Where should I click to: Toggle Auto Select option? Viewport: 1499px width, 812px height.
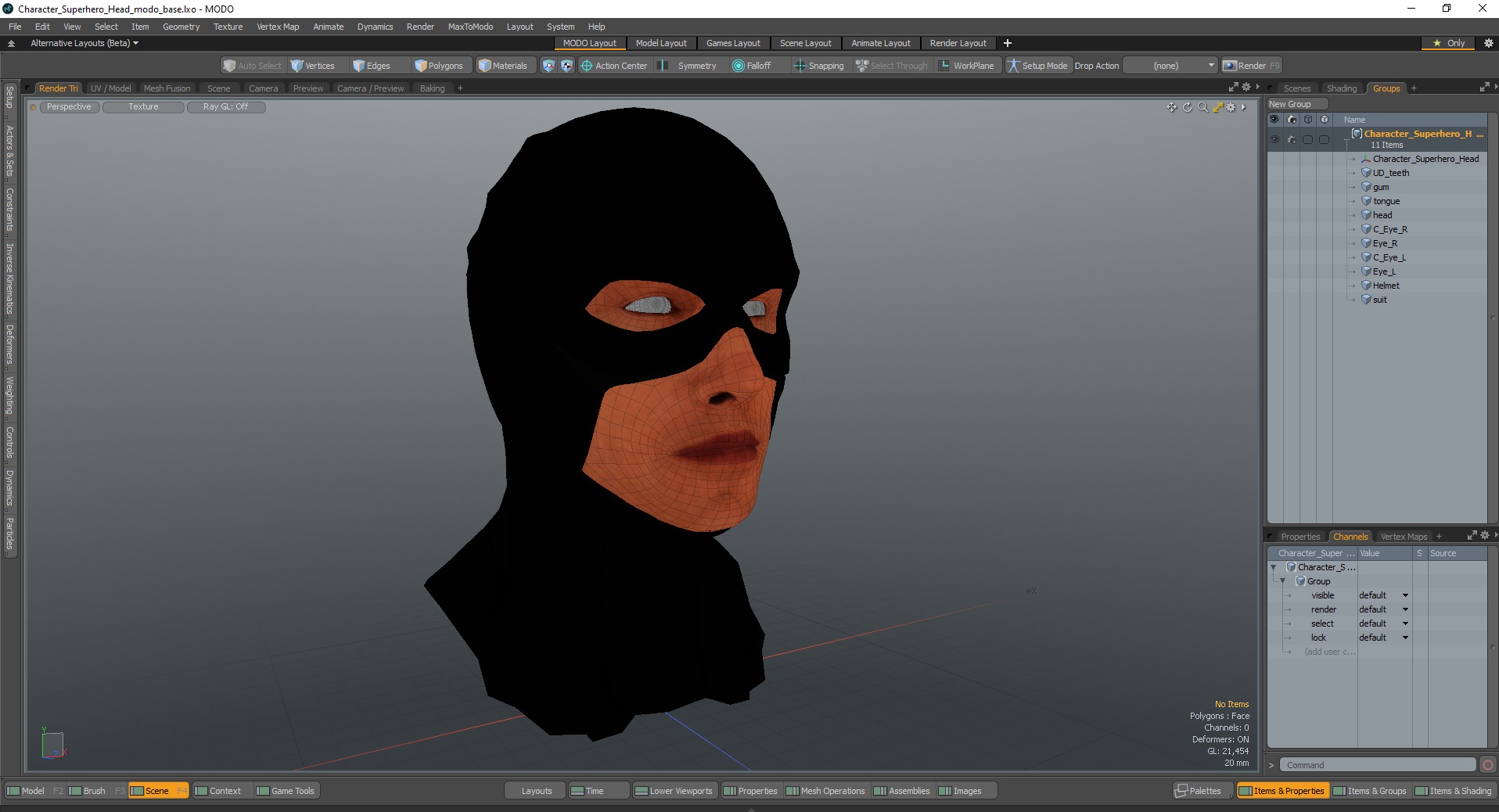coord(252,66)
